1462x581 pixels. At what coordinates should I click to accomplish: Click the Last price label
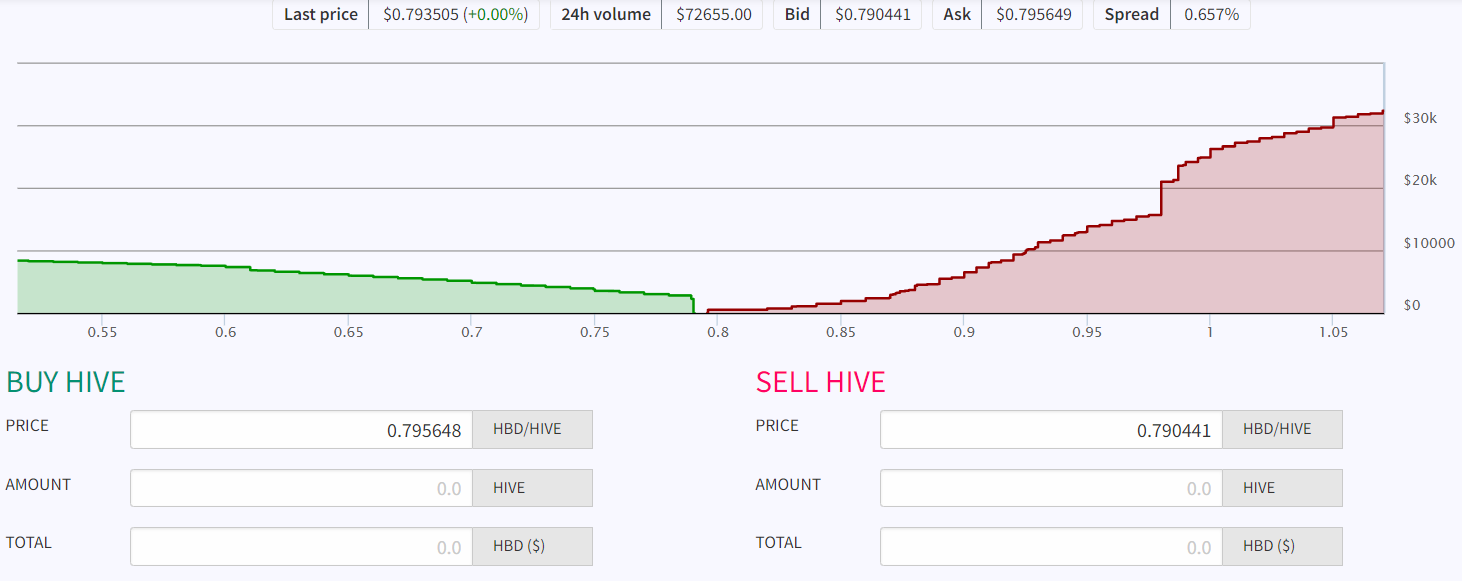click(x=321, y=15)
